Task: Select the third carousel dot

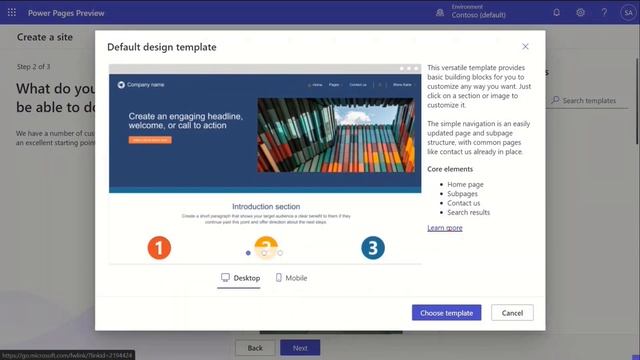Action: click(280, 253)
